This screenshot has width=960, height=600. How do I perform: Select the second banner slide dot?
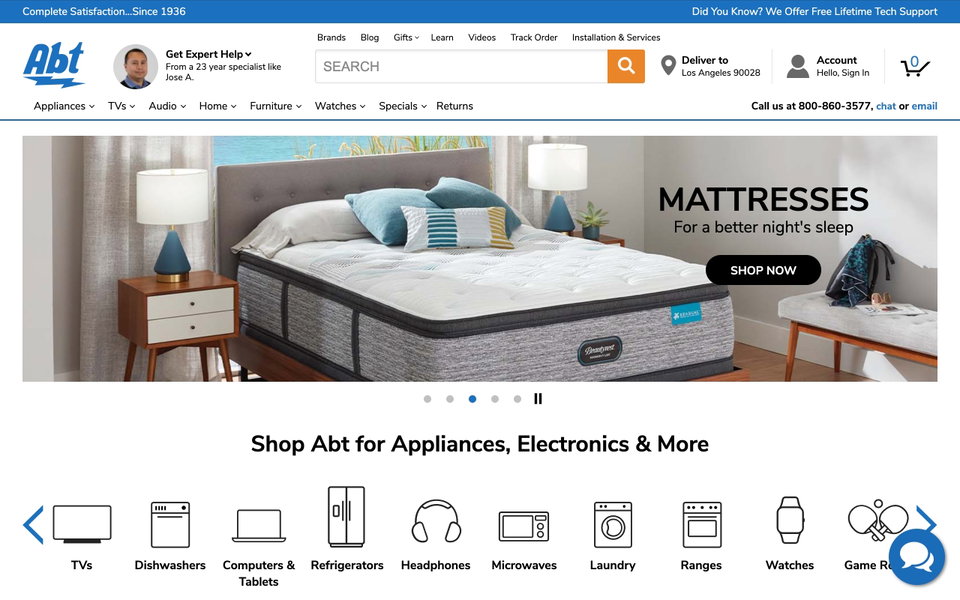coord(450,399)
